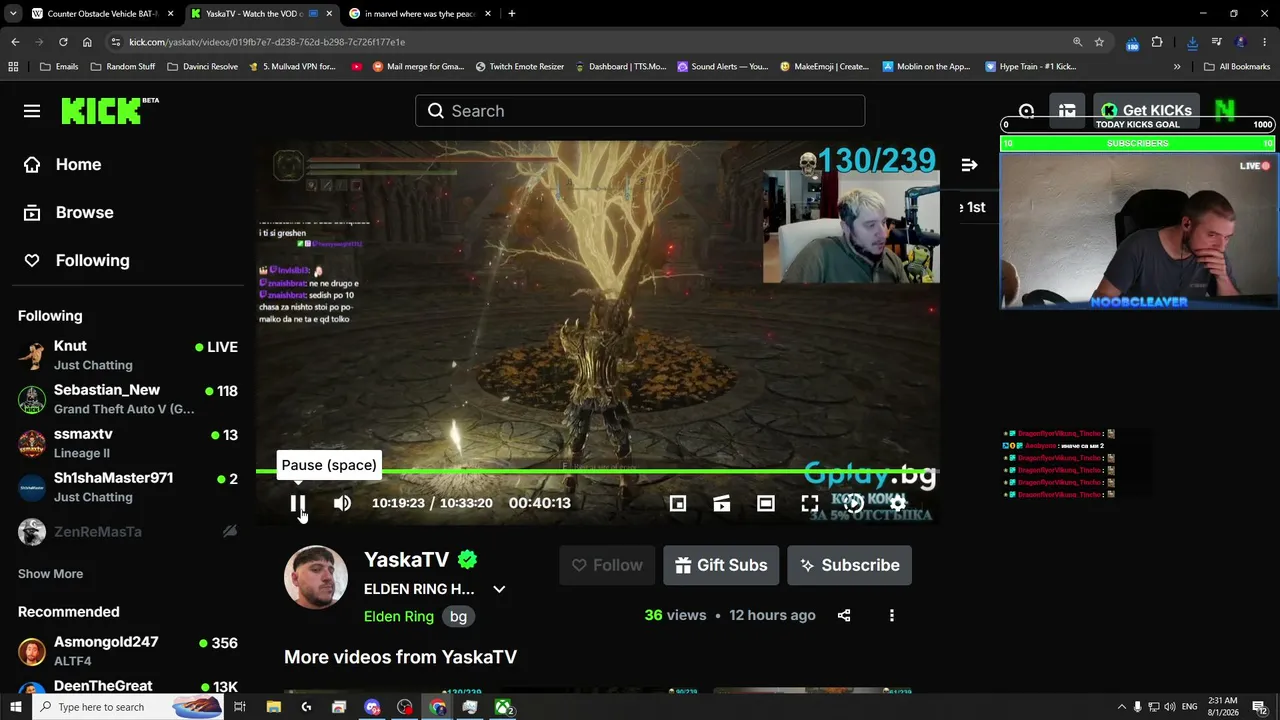
Task: Click the KICK logo
Action: coord(110,111)
